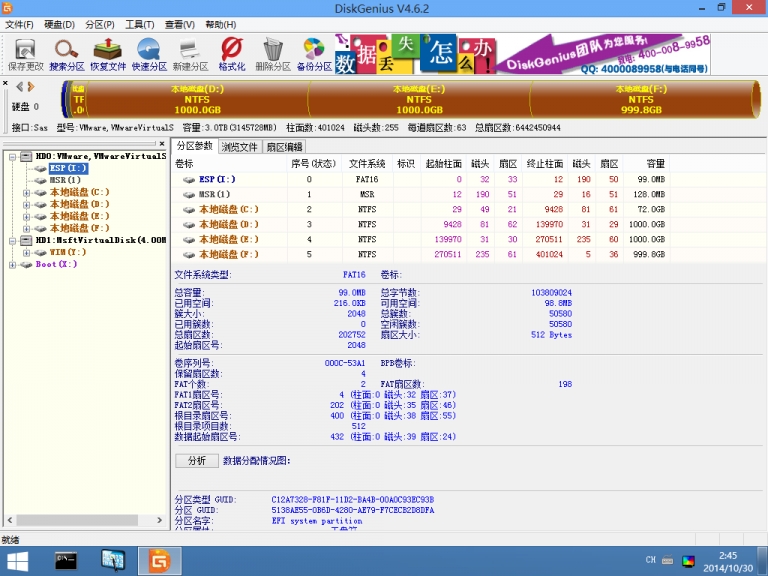Click tree panel scroll left arrow

click(10, 520)
